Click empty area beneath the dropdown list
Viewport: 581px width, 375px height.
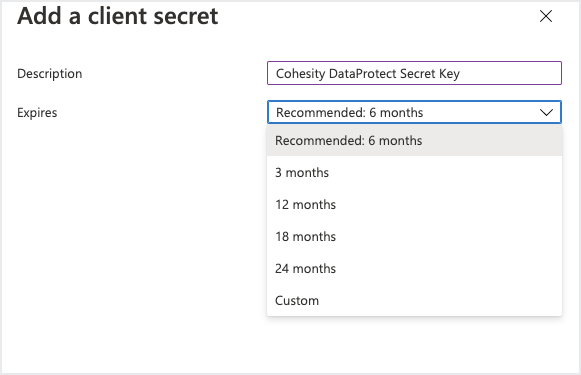coord(414,345)
